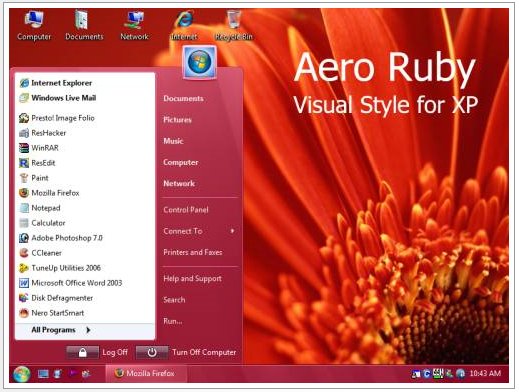Click the Microsoft Office Word 2003 icon
Screen dimensions: 519x392
tap(24, 283)
